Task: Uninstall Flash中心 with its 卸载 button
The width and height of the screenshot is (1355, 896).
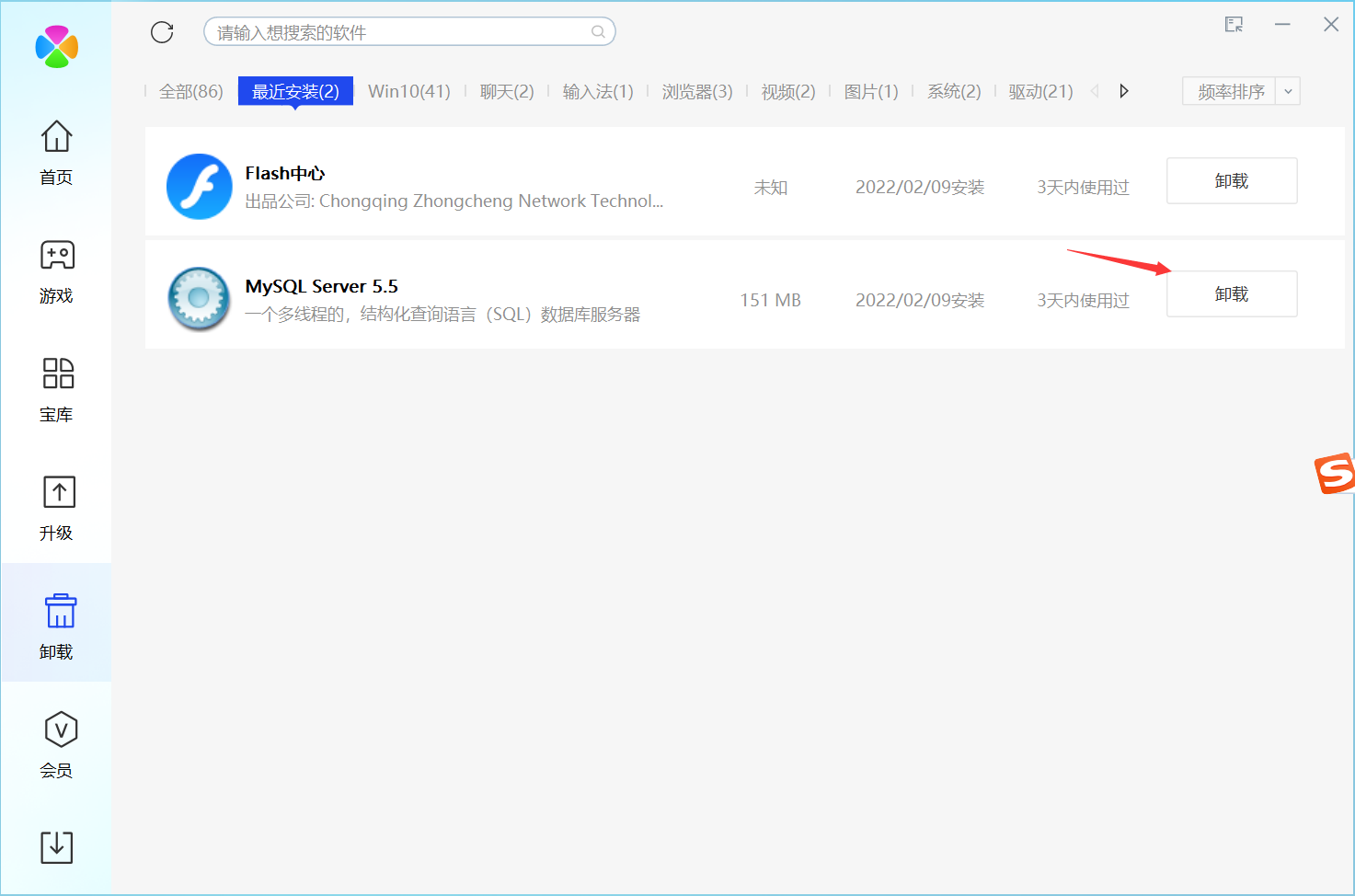Action: point(1232,181)
